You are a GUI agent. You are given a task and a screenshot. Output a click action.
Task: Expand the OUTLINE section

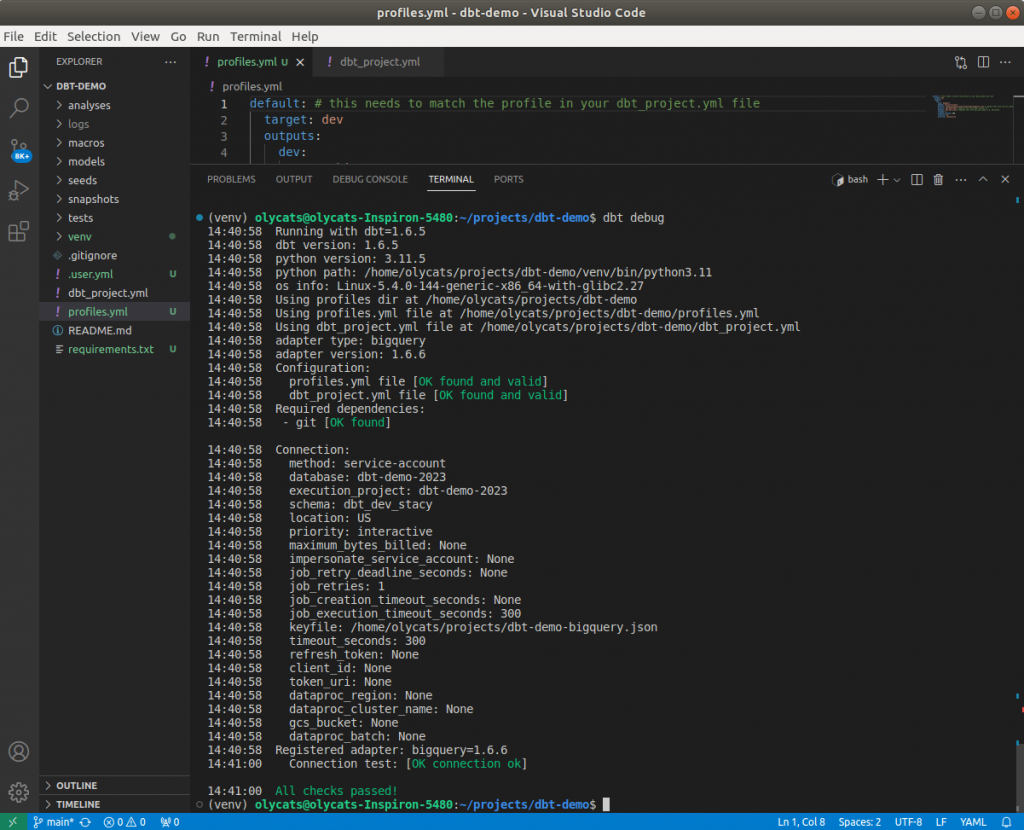115,786
